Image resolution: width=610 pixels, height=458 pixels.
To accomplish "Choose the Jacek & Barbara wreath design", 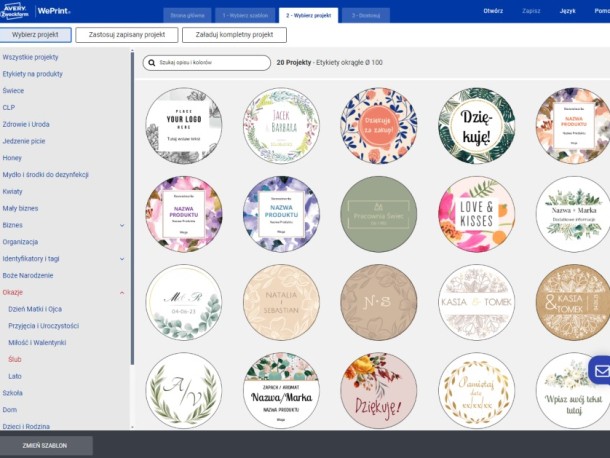I will (x=281, y=126).
